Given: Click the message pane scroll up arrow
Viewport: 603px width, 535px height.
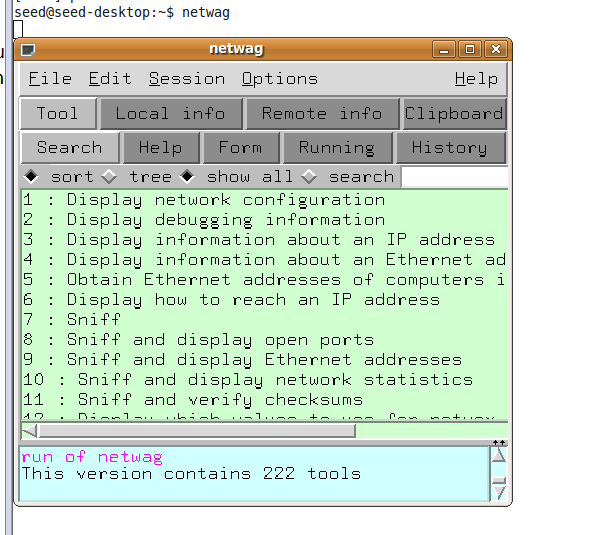Looking at the screenshot, I should [499, 455].
